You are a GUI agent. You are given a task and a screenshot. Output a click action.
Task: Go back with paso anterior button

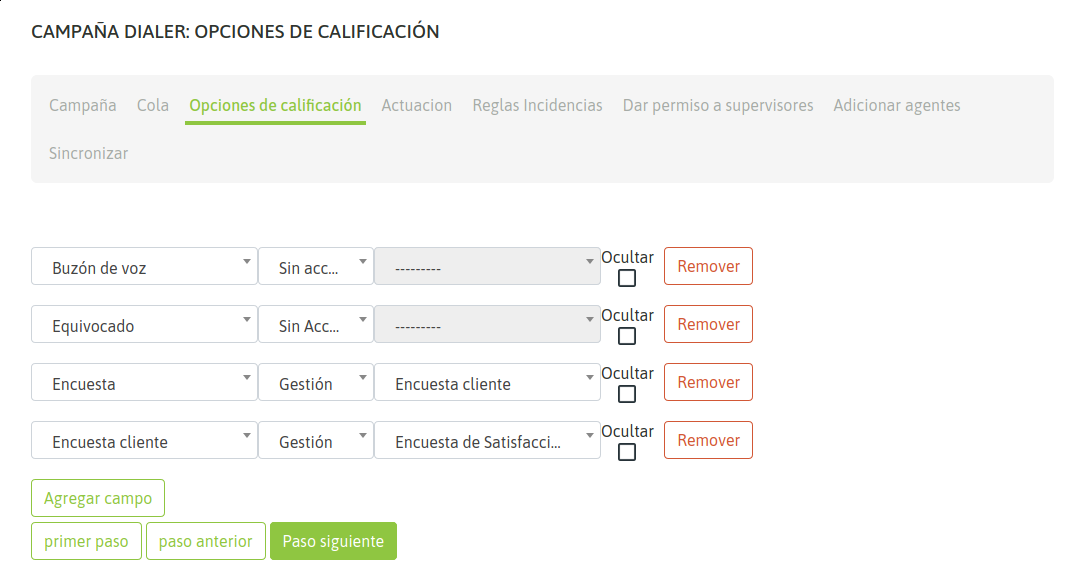(x=206, y=541)
